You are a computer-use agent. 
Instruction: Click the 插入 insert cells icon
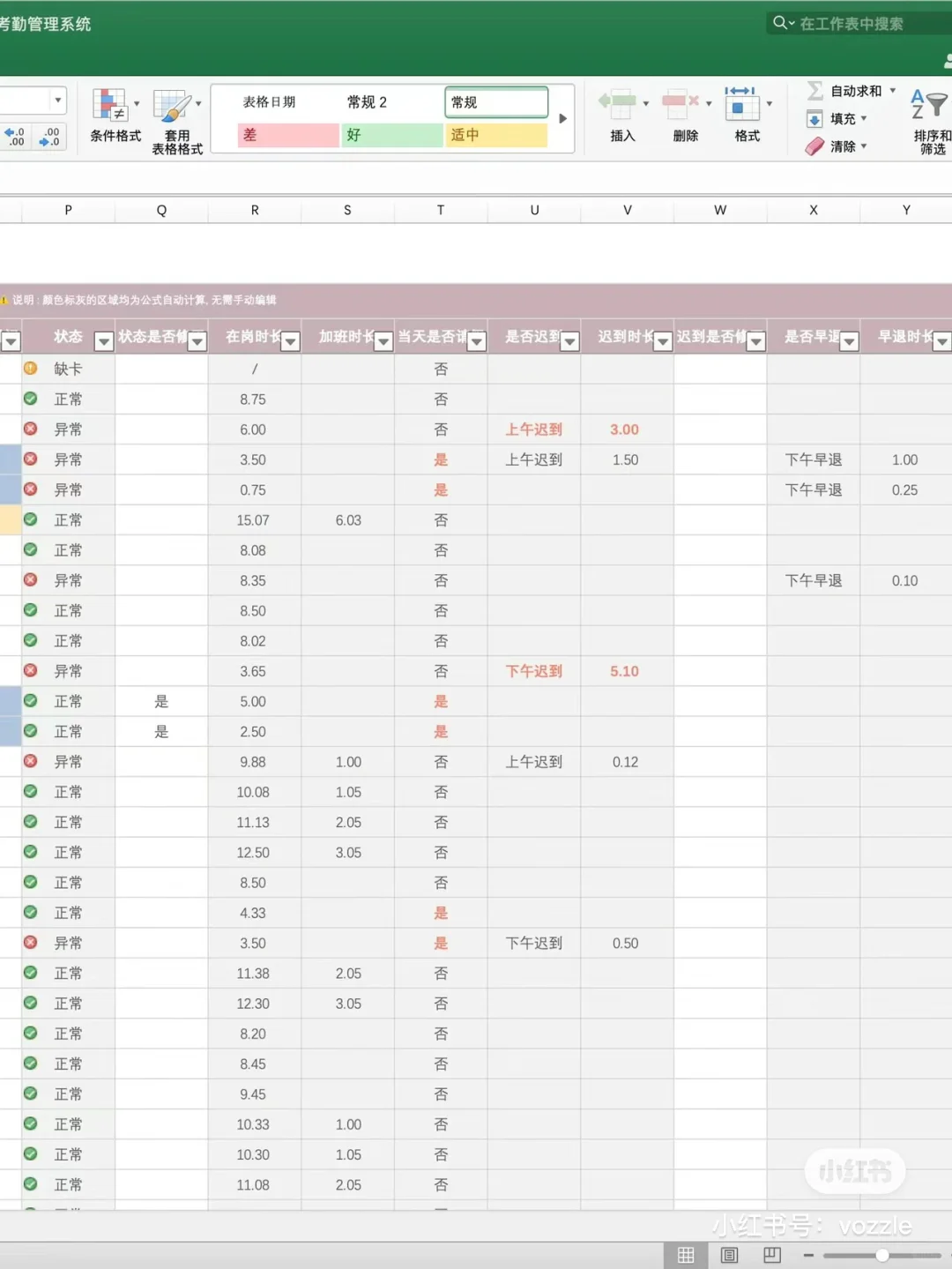tap(618, 104)
